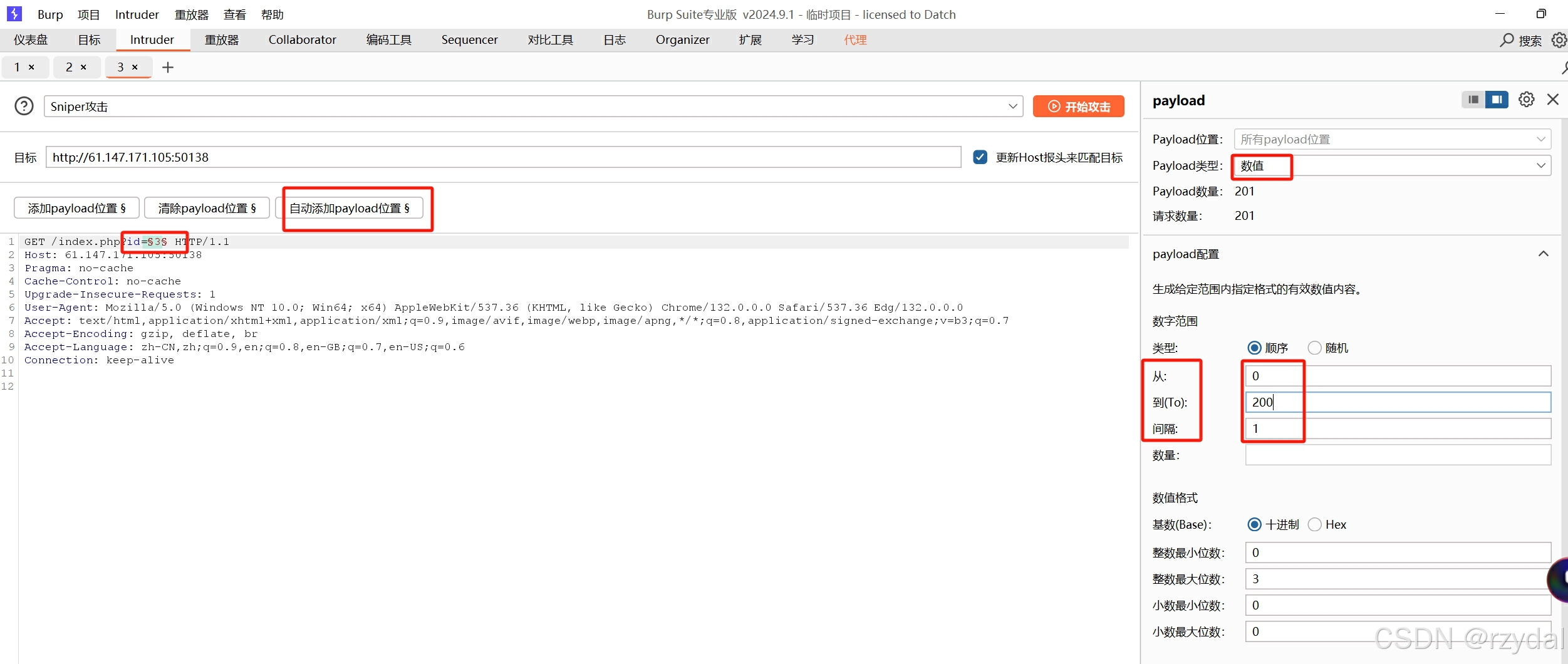Open the Intruder menu in menu bar
The width and height of the screenshot is (1568, 664).
[137, 14]
